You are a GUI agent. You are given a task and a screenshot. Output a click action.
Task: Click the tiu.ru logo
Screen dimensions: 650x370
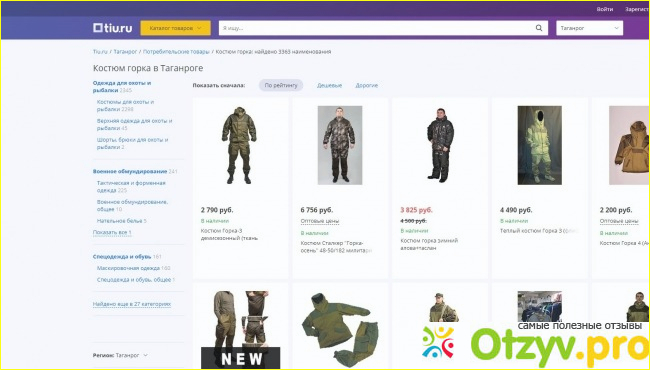tap(112, 28)
